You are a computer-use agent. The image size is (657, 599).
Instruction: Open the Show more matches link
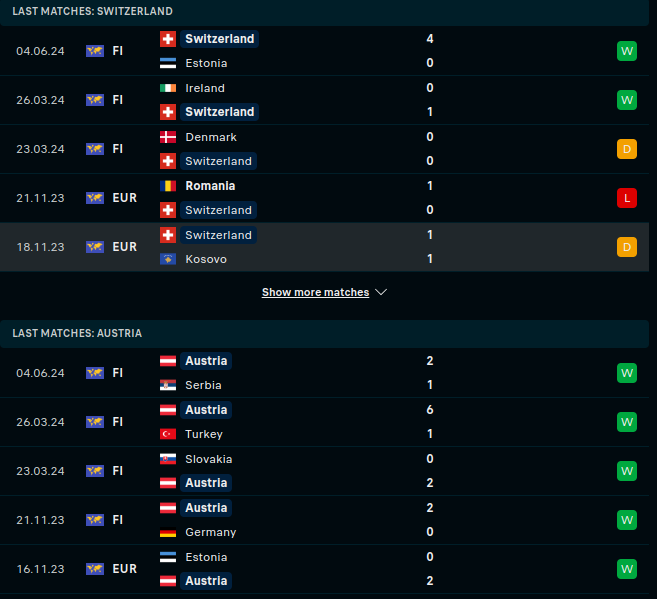coord(315,293)
